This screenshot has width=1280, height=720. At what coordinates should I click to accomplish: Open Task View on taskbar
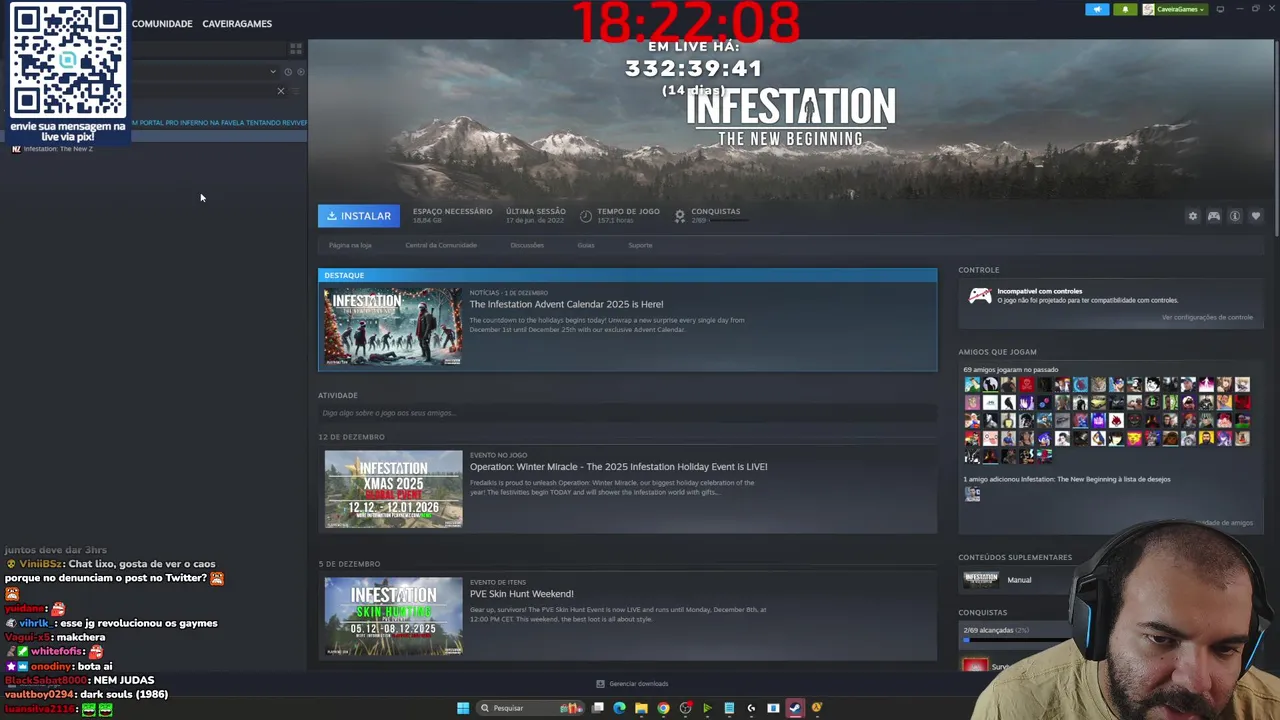598,708
